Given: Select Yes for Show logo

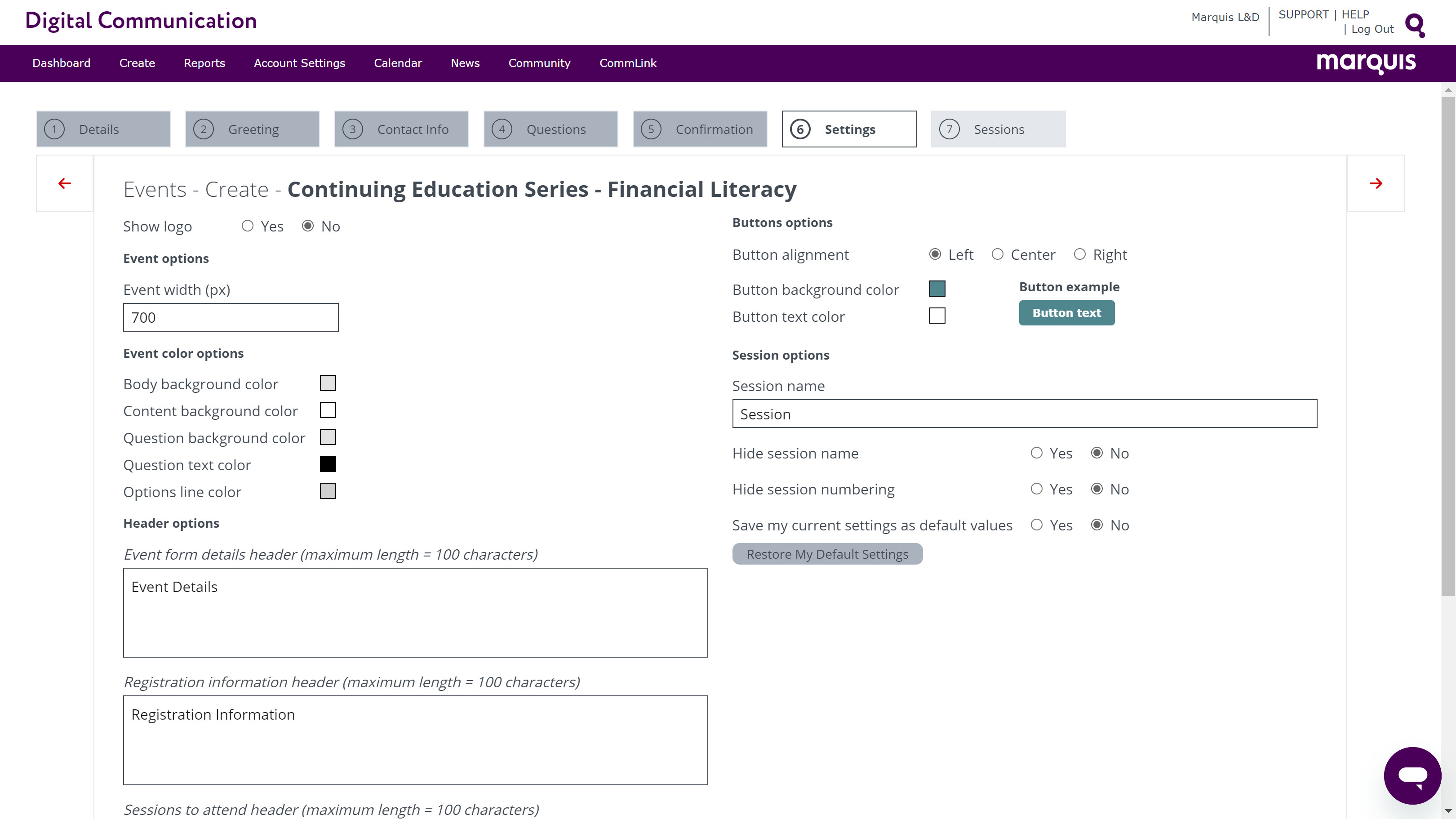Looking at the screenshot, I should 248,226.
